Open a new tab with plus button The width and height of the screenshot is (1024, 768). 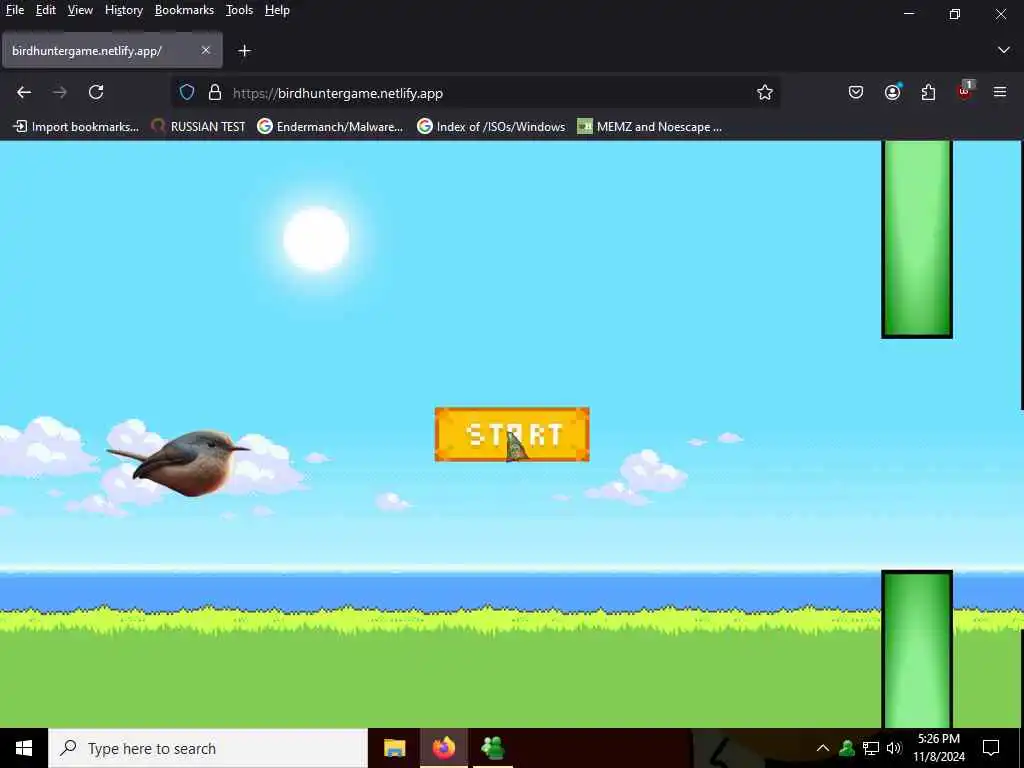[x=244, y=50]
